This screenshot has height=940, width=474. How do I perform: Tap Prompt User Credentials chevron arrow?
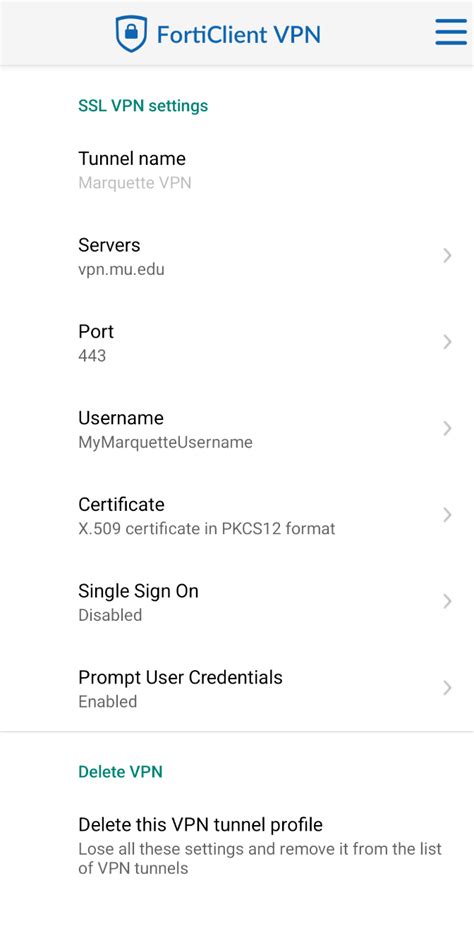click(x=447, y=688)
